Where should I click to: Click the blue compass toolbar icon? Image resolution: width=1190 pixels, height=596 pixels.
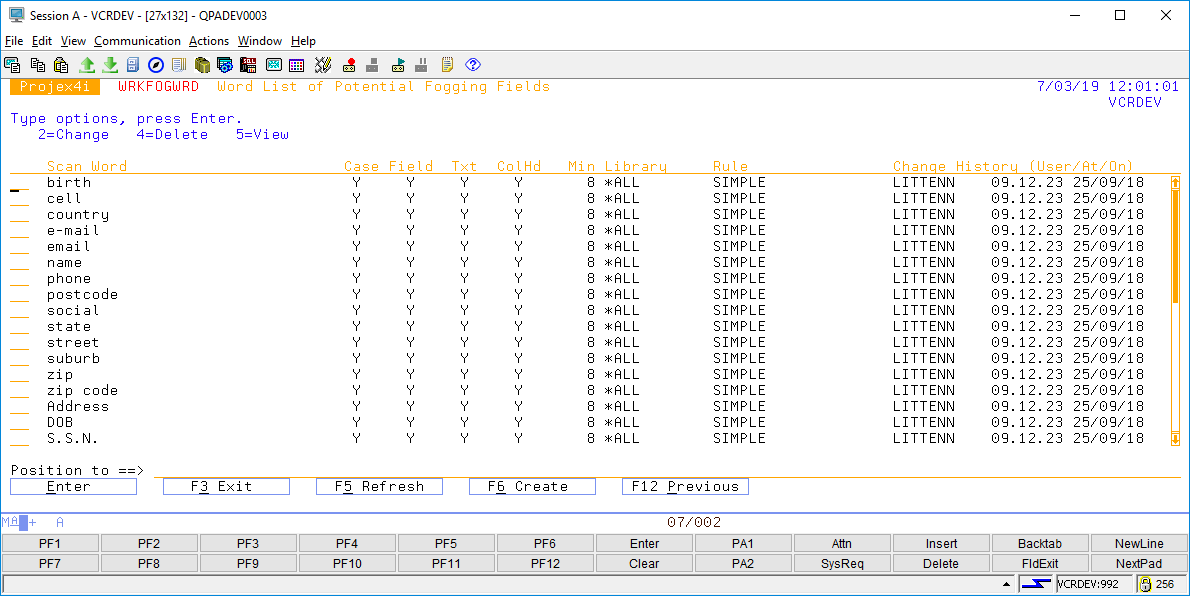156,65
